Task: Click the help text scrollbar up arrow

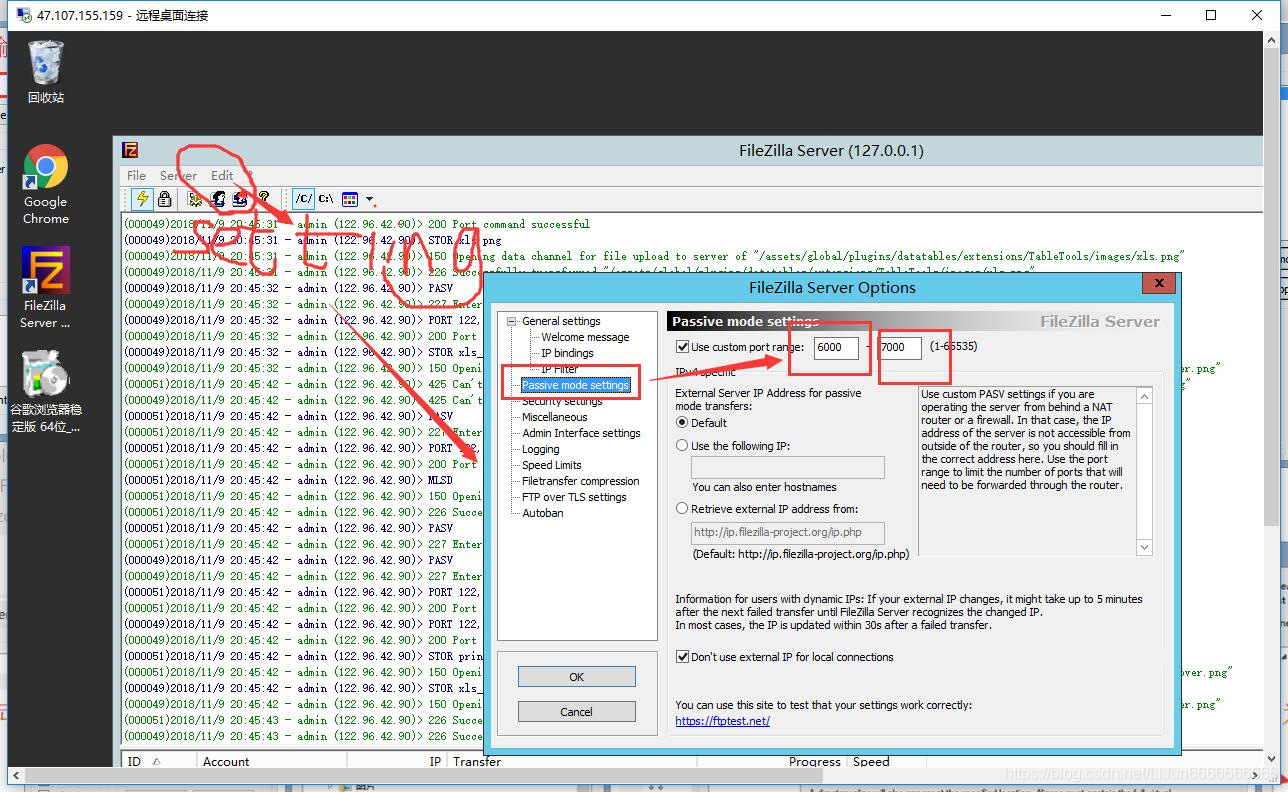Action: (x=1145, y=397)
